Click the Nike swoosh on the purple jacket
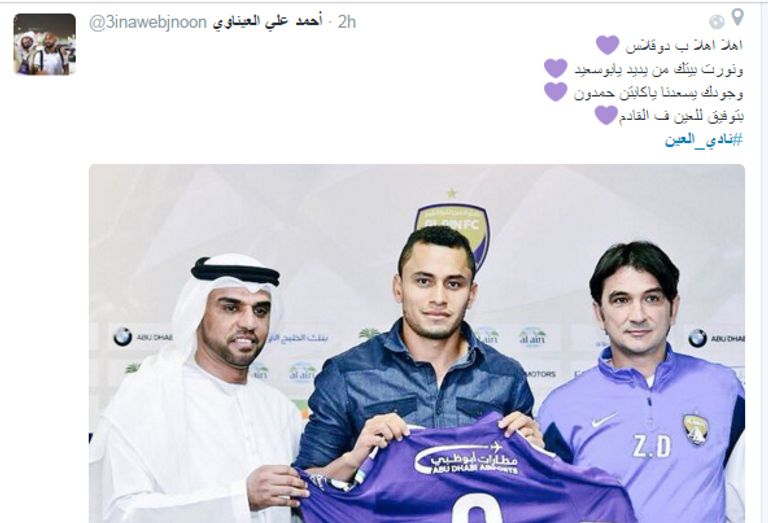The height and width of the screenshot is (523, 768). click(604, 419)
